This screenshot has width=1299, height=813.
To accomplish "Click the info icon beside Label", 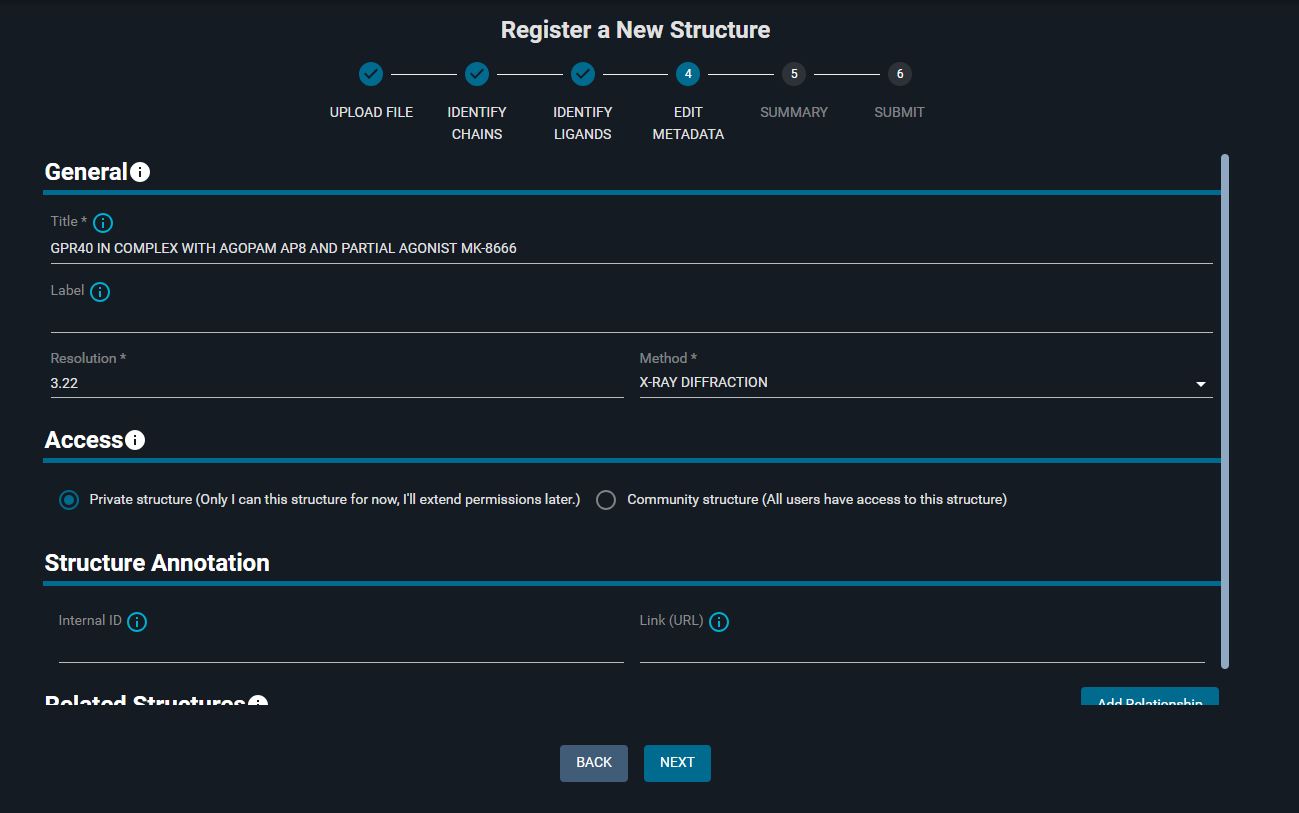I will tap(100, 292).
